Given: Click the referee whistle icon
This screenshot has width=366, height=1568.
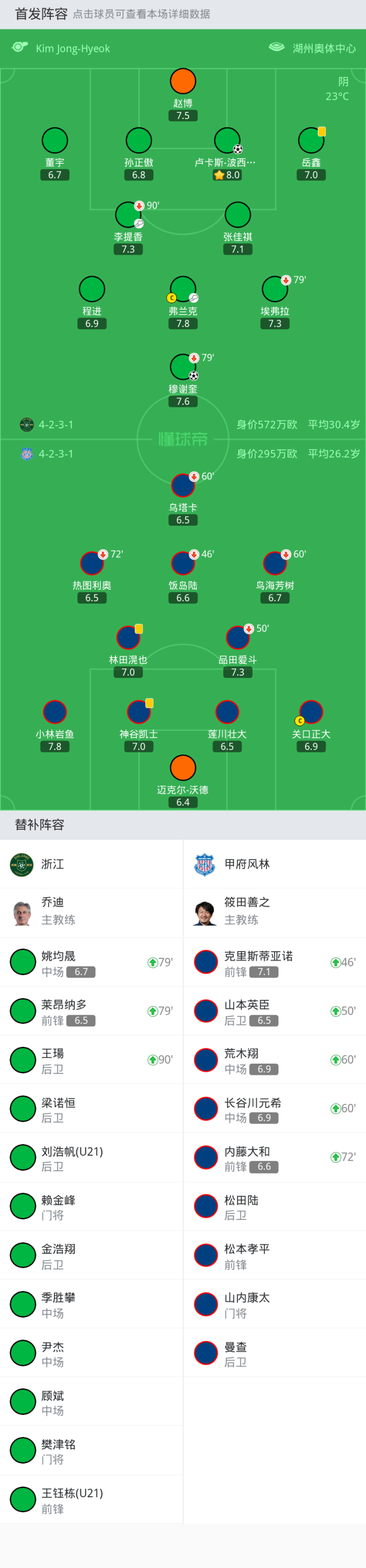Looking at the screenshot, I should coord(20,47).
